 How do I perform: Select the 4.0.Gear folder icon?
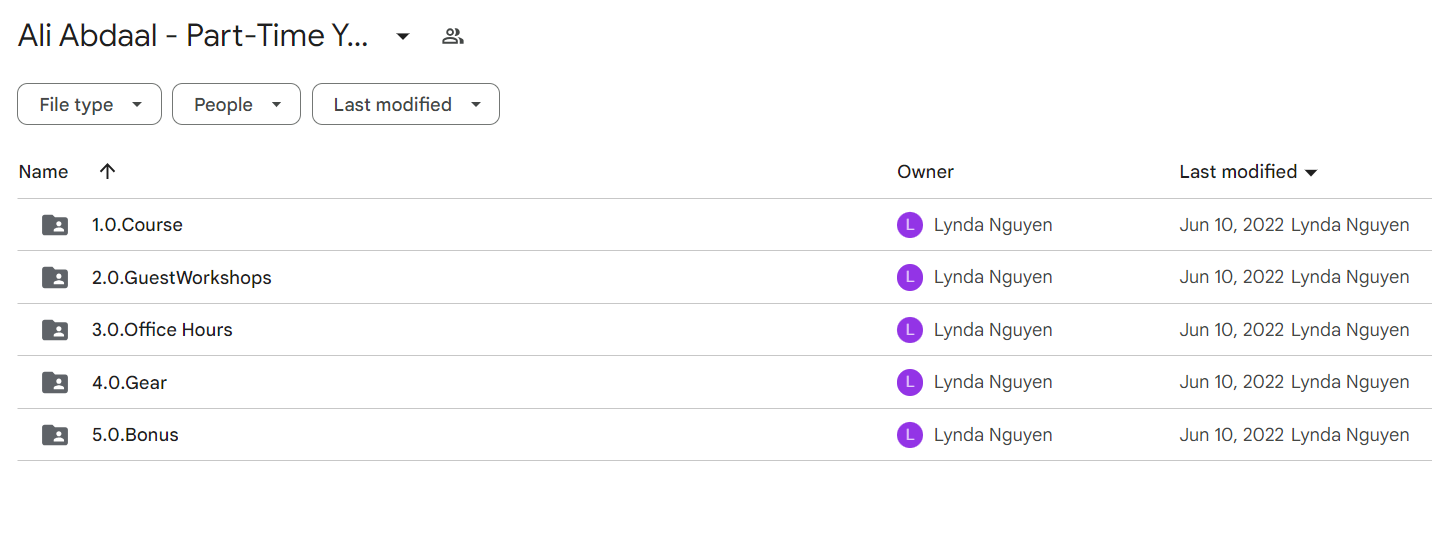[x=55, y=382]
